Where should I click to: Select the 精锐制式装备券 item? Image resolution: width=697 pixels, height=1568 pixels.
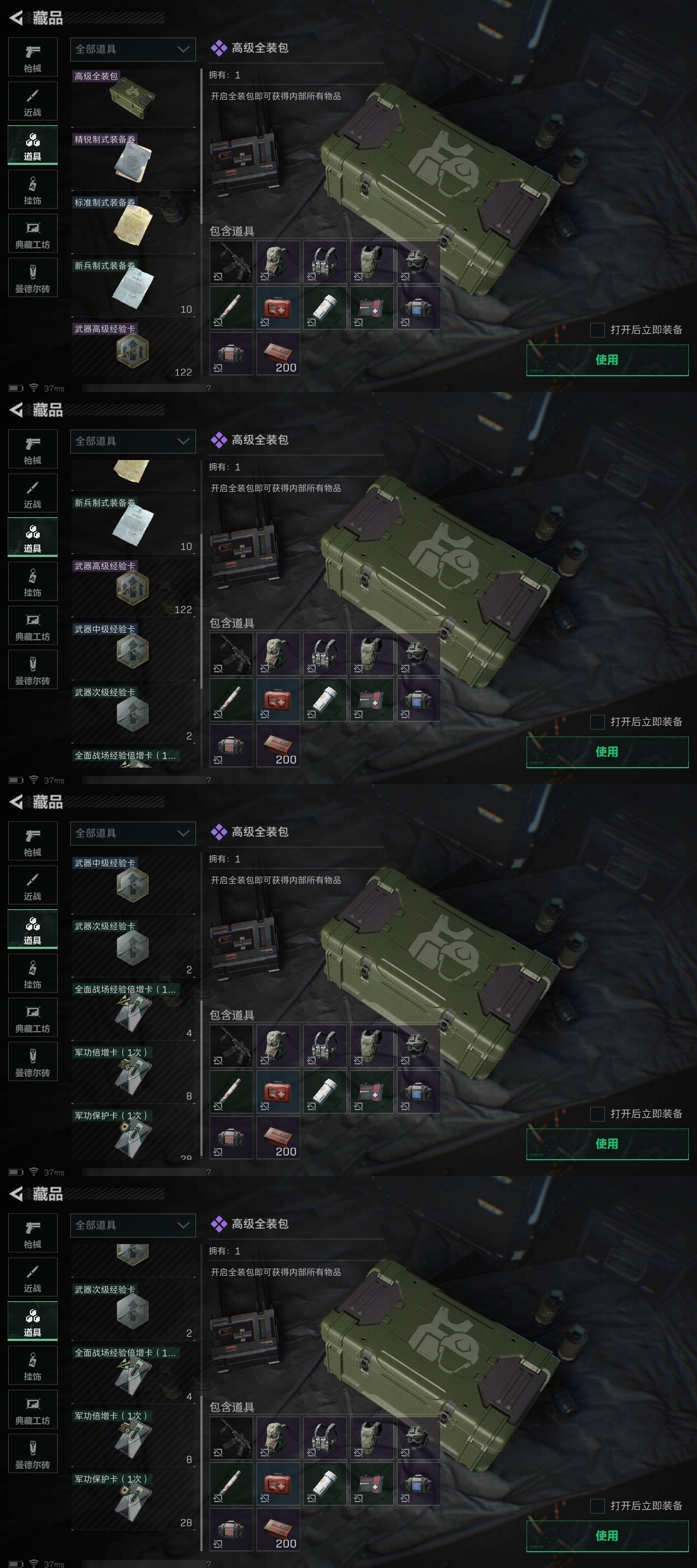point(133,160)
